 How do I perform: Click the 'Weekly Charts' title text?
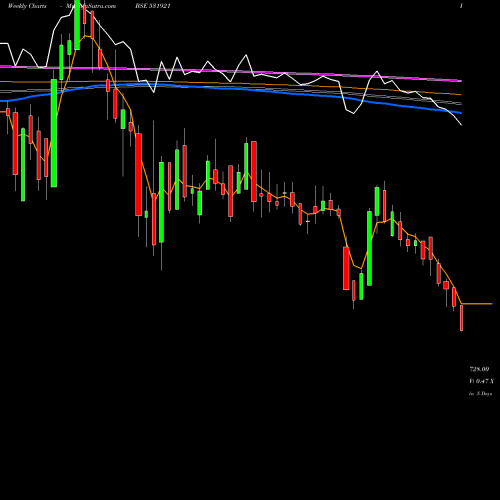pos(27,6)
